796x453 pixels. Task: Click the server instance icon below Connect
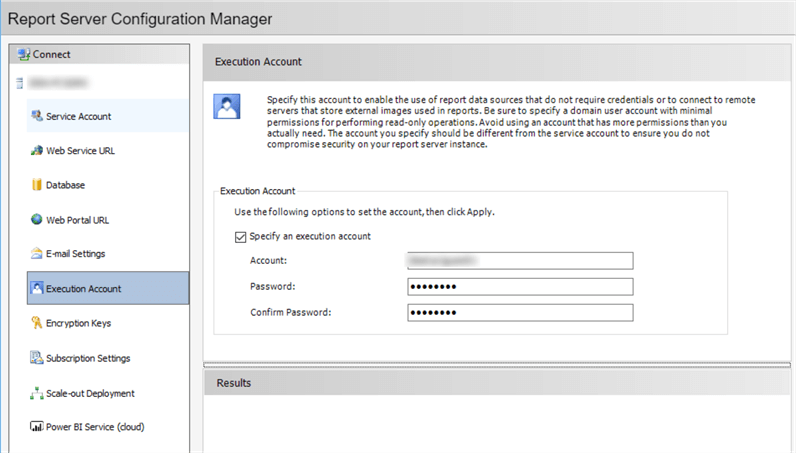20,83
